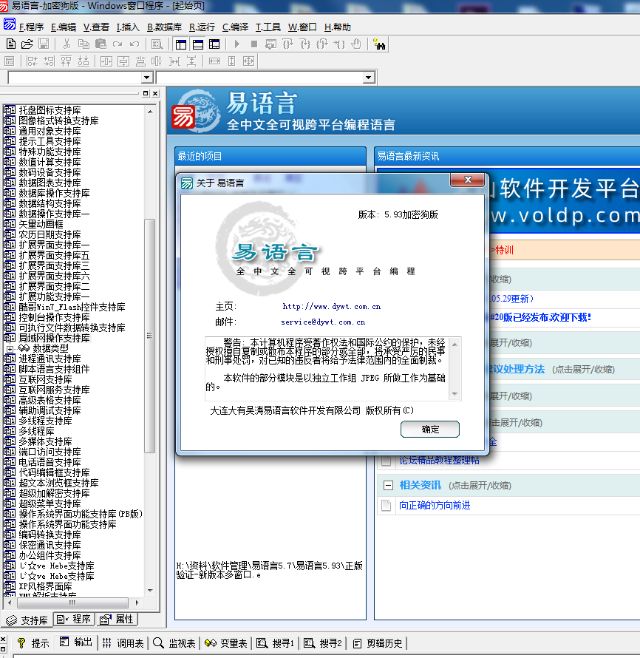The height and width of the screenshot is (658, 640).
Task: Select 多线程支持库 in library tree
Action: tap(45, 420)
